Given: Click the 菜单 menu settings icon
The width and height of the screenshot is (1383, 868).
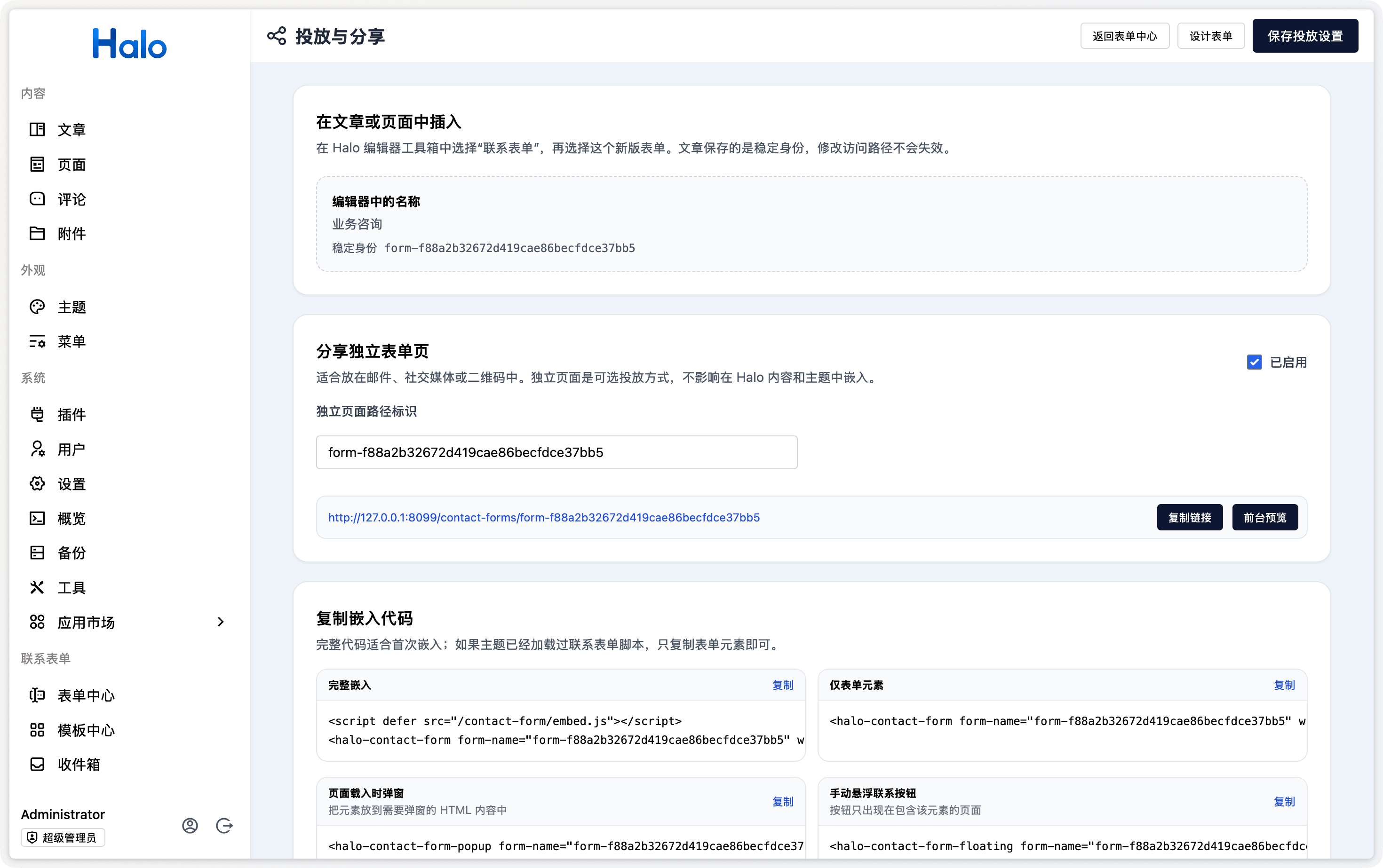Looking at the screenshot, I should coord(37,341).
